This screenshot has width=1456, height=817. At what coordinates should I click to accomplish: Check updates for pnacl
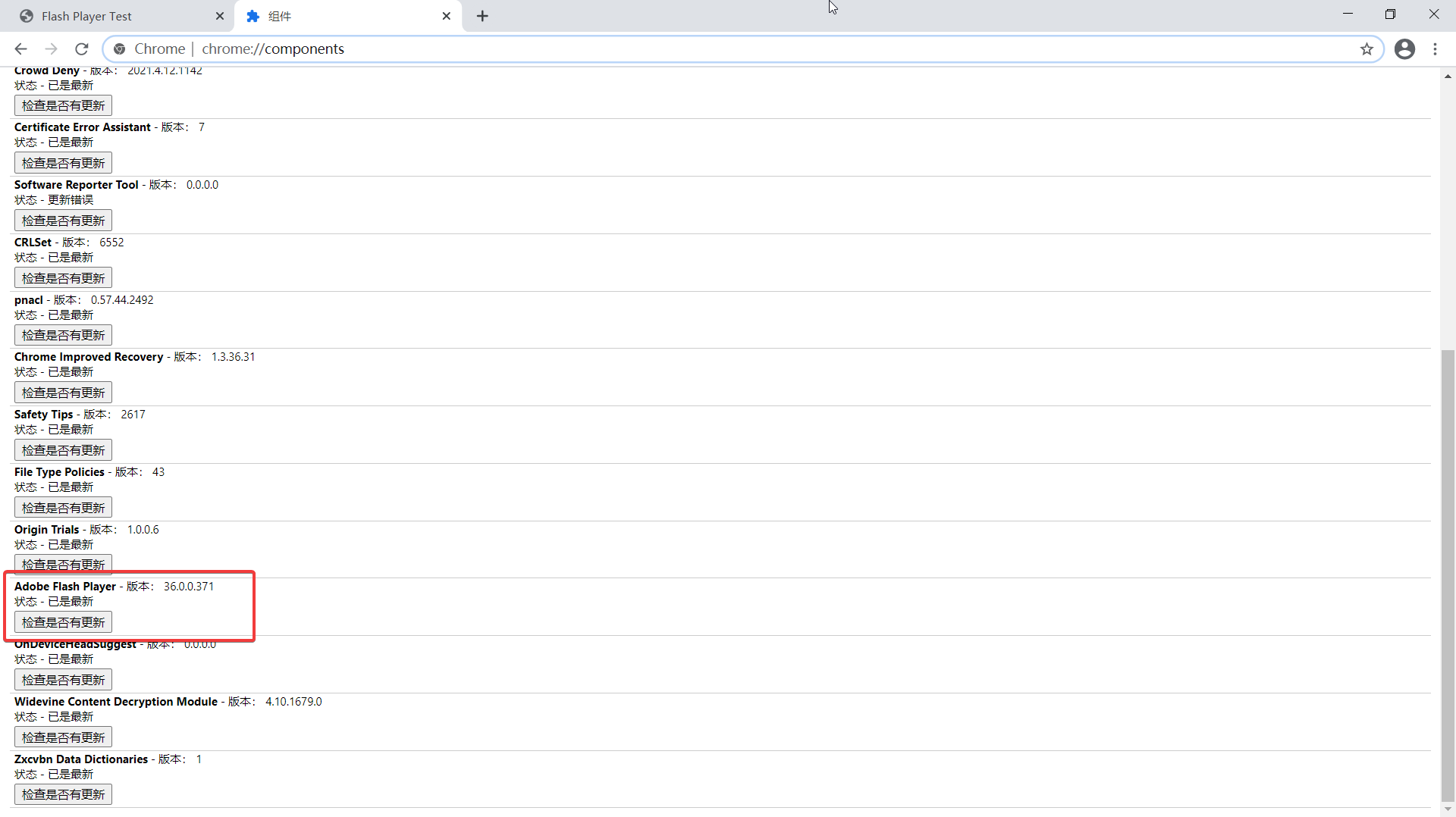[63, 335]
